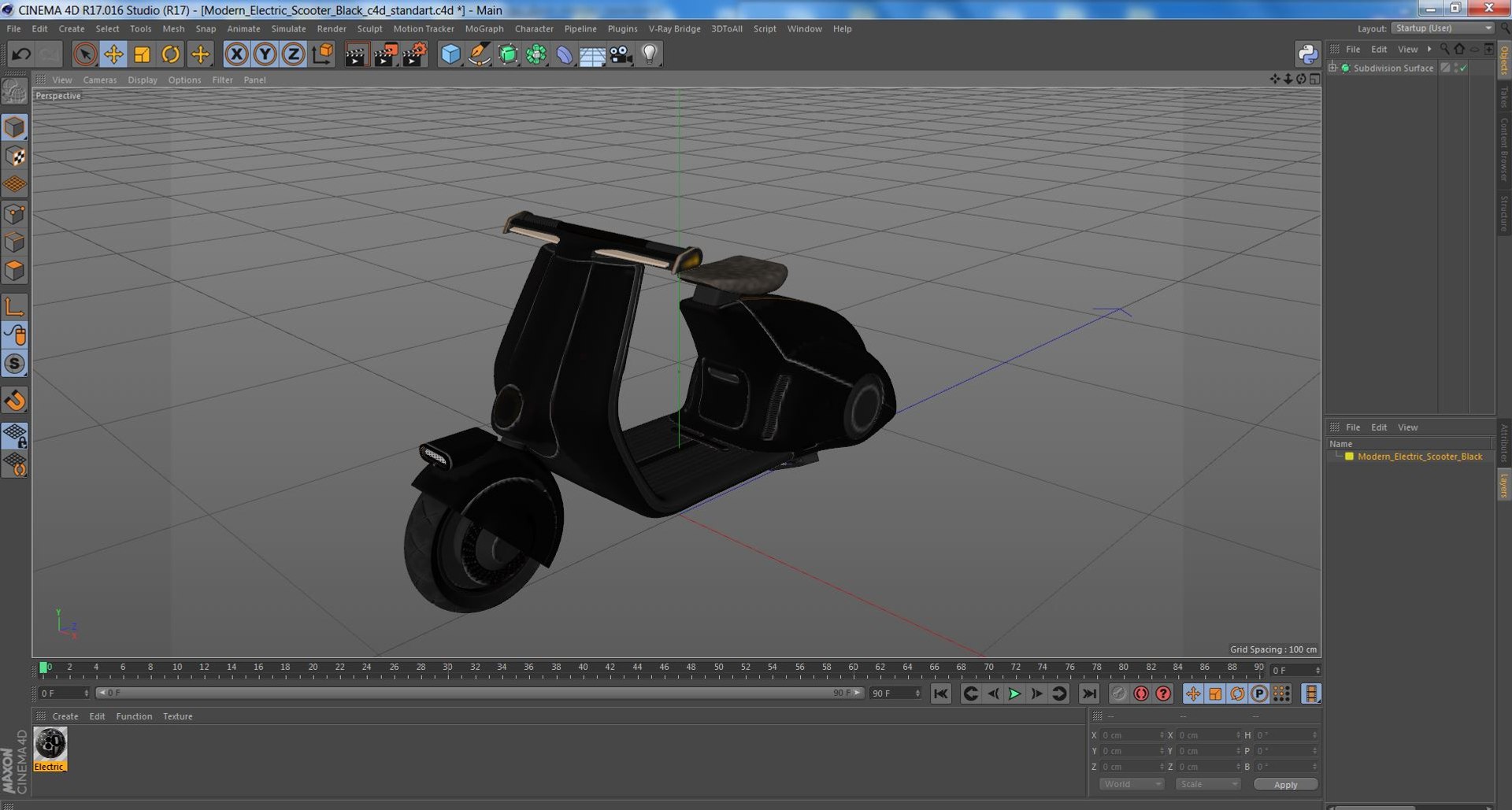The image size is (1512, 810).
Task: Switch to Points mode
Action: tap(14, 213)
